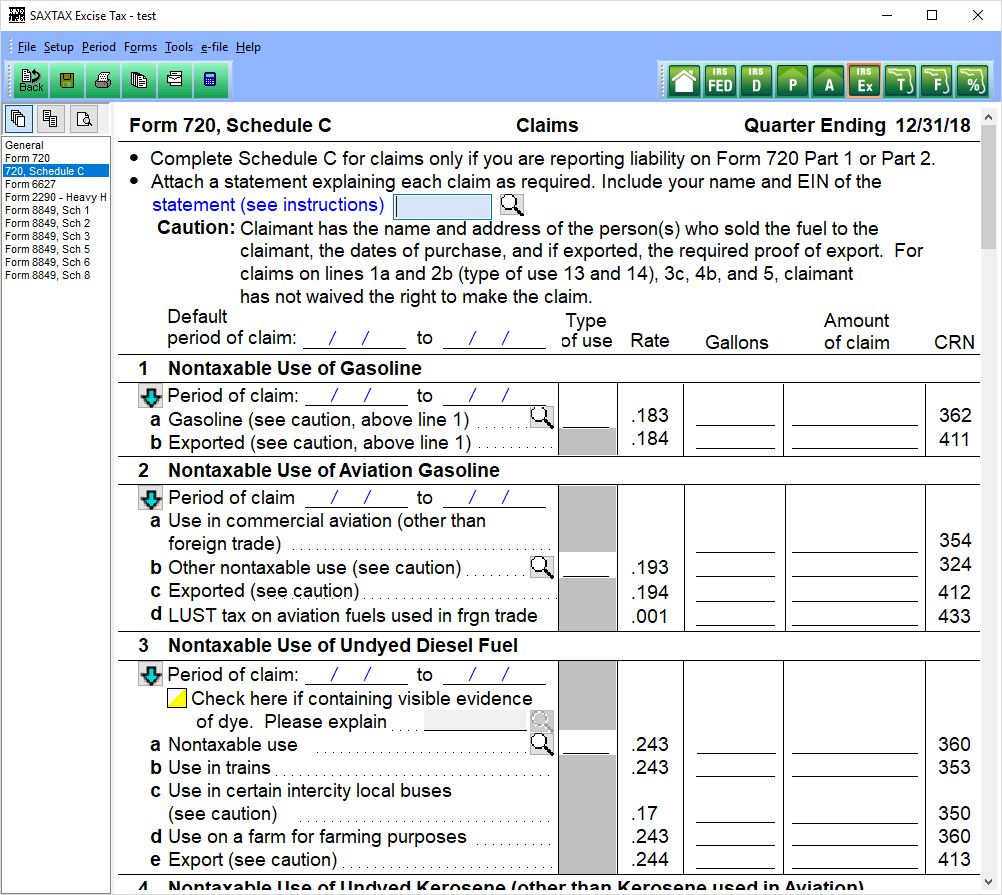Open the Setup menu
This screenshot has width=1002, height=895.
pyautogui.click(x=59, y=47)
